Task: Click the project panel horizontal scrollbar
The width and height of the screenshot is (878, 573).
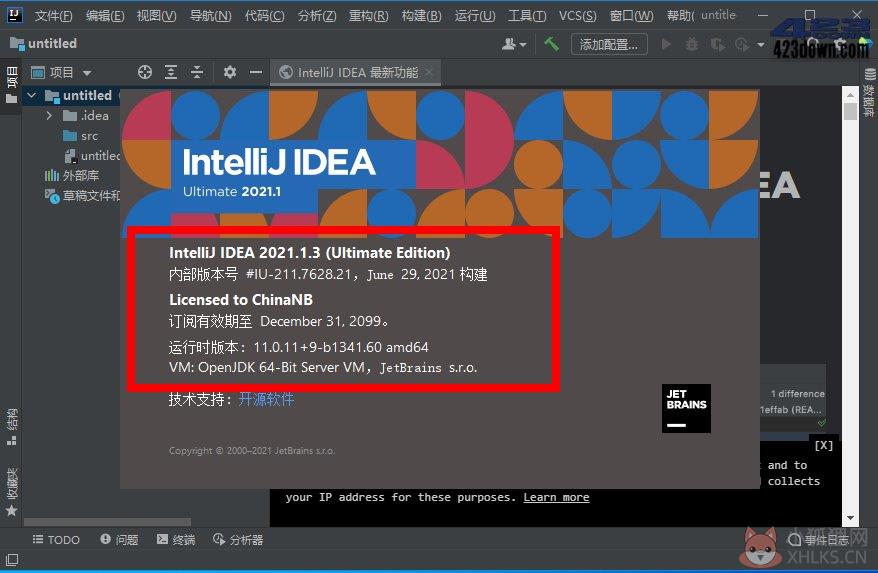Action: (107, 521)
